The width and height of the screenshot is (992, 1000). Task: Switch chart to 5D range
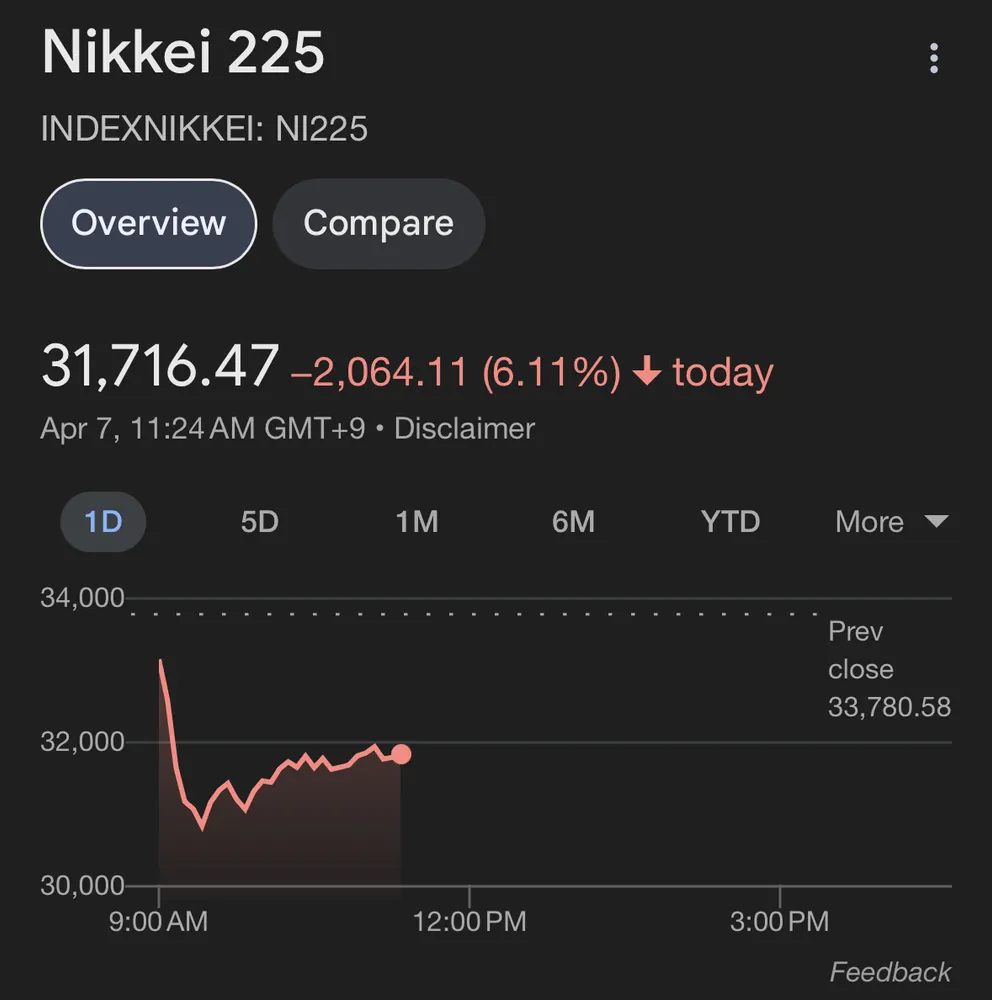[259, 522]
